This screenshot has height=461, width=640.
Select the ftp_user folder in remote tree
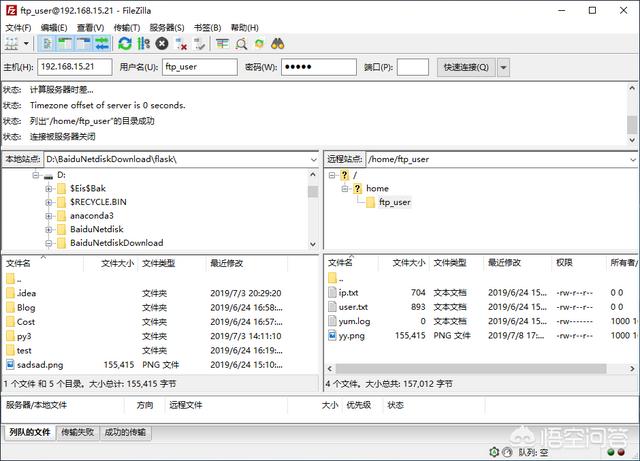pos(394,202)
